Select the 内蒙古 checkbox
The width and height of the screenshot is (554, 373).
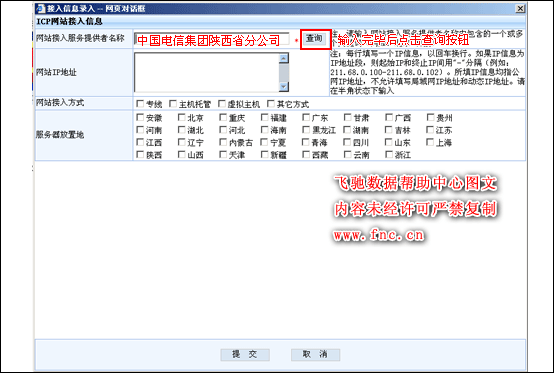223,142
